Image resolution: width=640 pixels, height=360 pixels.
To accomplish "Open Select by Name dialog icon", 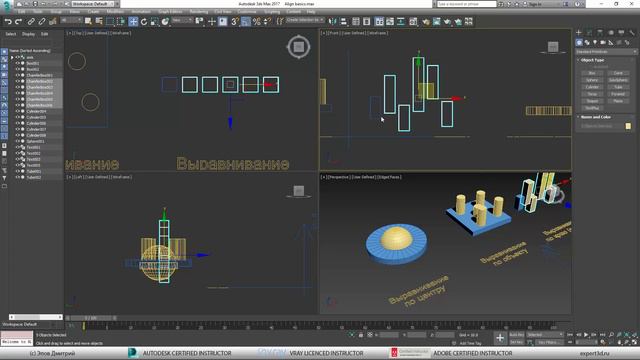I will tap(99, 21).
